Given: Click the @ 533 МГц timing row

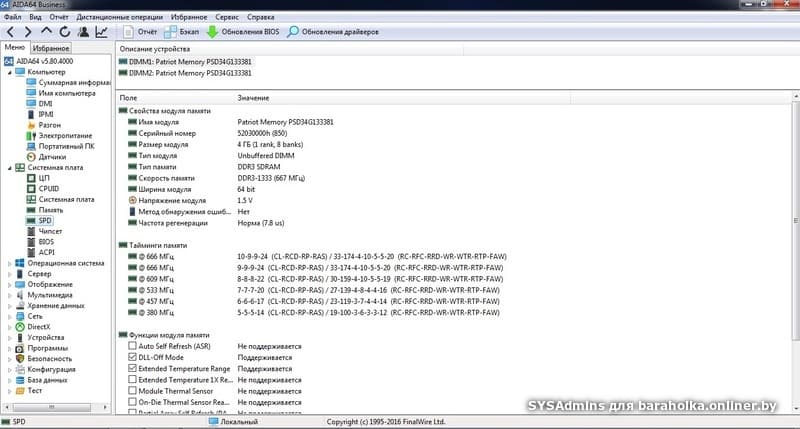Looking at the screenshot, I should [x=313, y=290].
